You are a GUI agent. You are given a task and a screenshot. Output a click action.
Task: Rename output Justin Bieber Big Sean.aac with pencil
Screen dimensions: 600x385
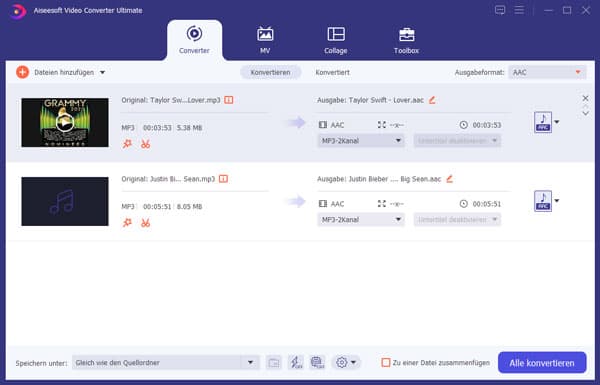pyautogui.click(x=450, y=179)
